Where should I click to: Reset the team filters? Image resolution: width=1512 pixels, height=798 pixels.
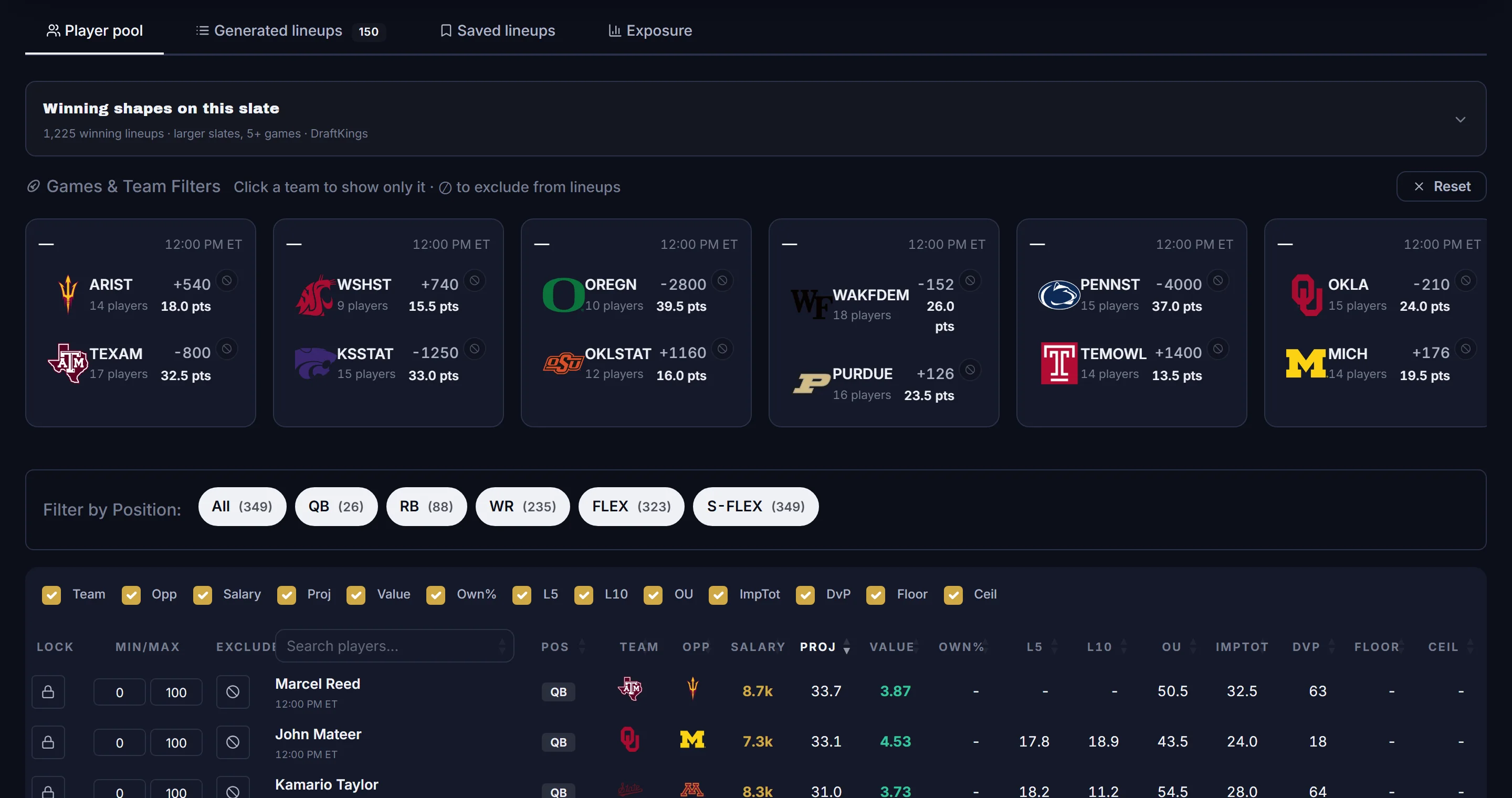[x=1441, y=186]
